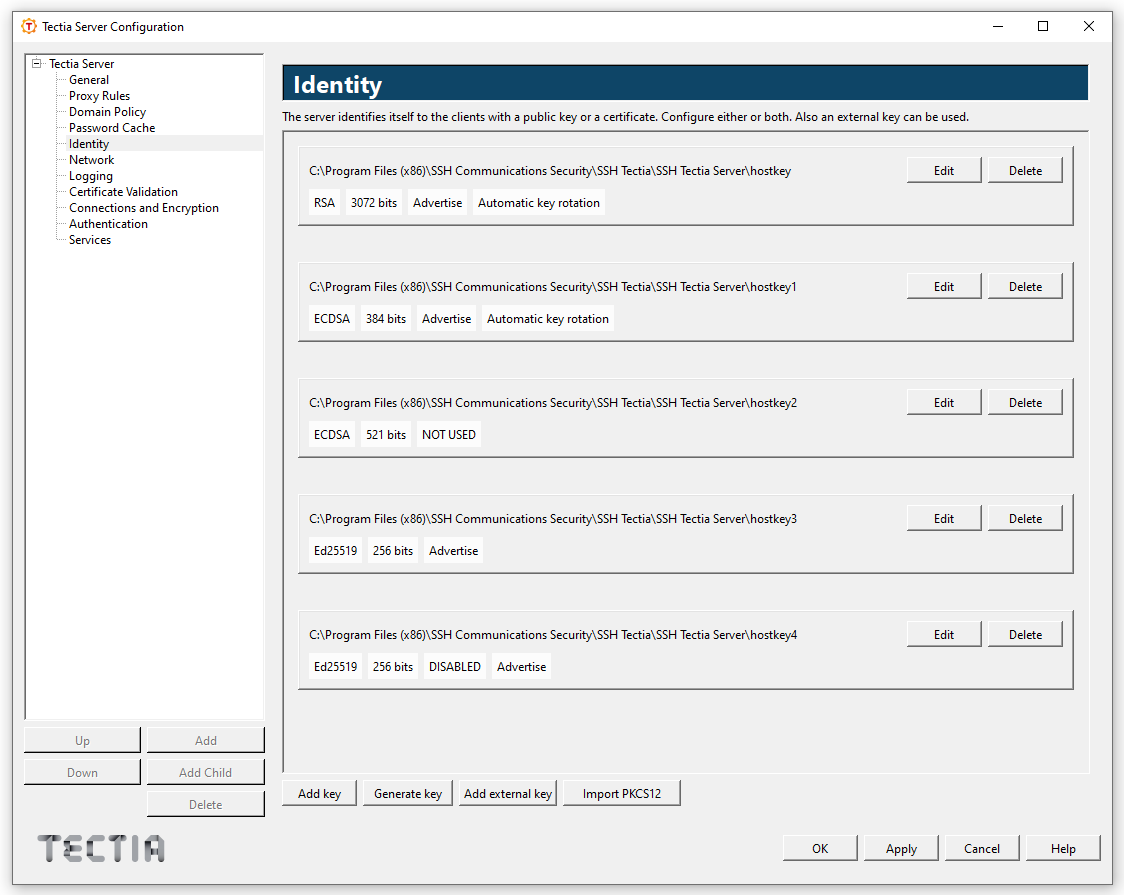Select Tectia Server root in tree
This screenshot has height=895, width=1124.
81,64
